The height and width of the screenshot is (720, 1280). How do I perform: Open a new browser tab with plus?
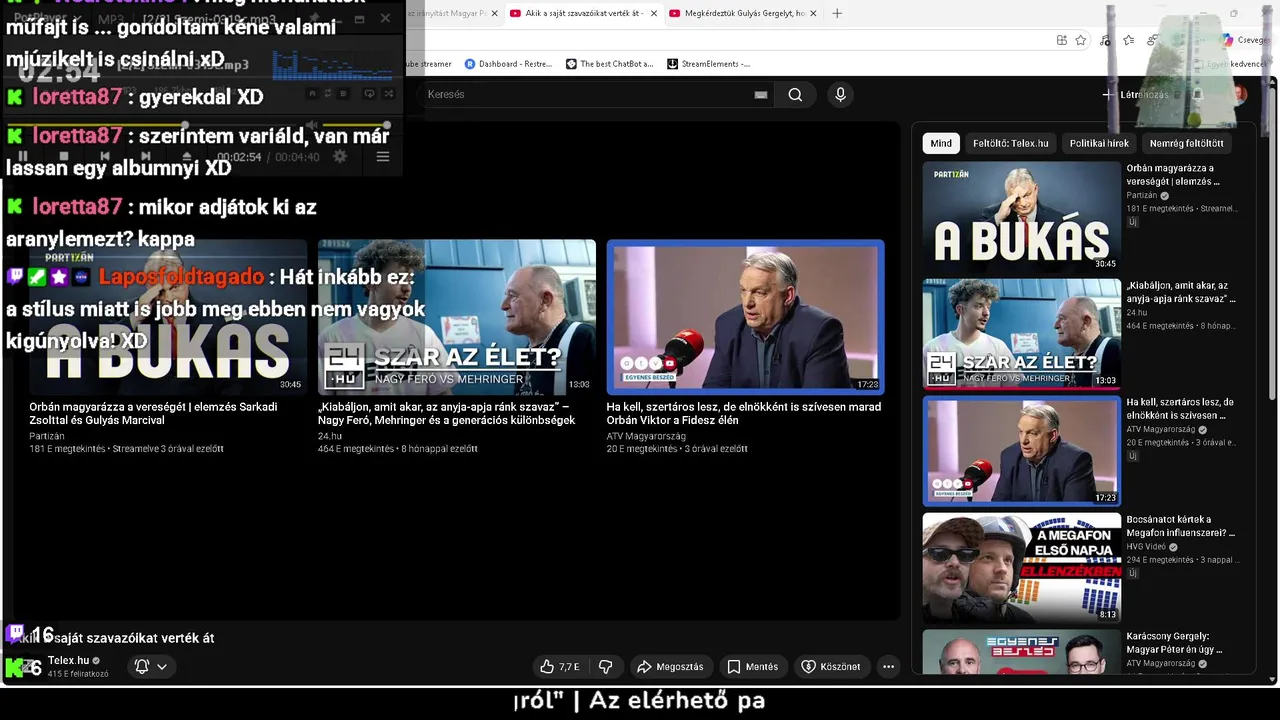coord(837,13)
